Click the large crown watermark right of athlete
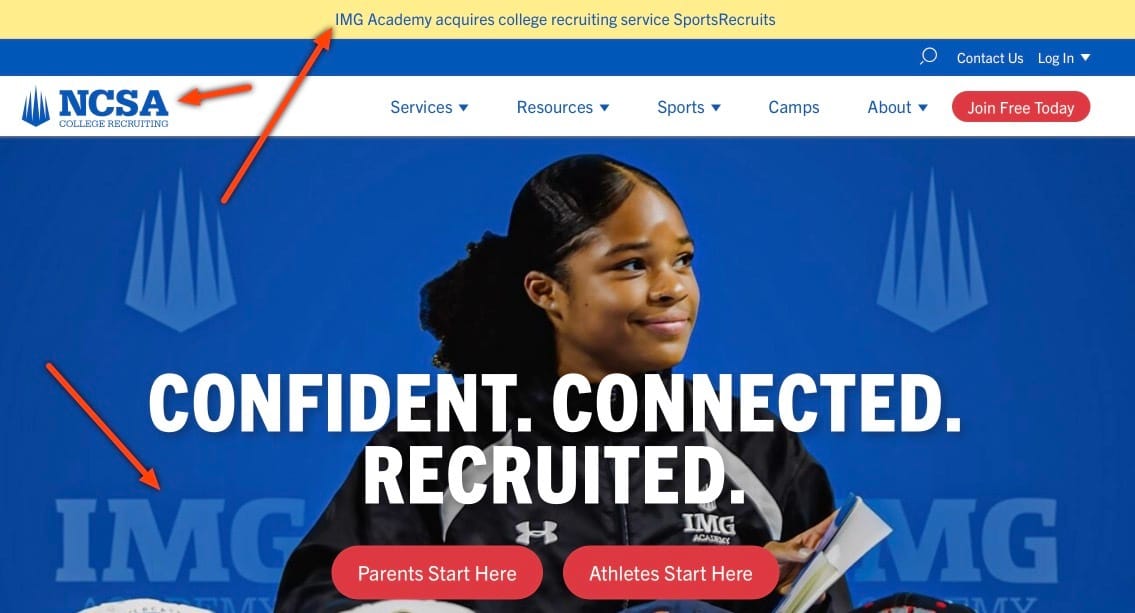Viewport: 1135px width, 613px height. [932, 251]
